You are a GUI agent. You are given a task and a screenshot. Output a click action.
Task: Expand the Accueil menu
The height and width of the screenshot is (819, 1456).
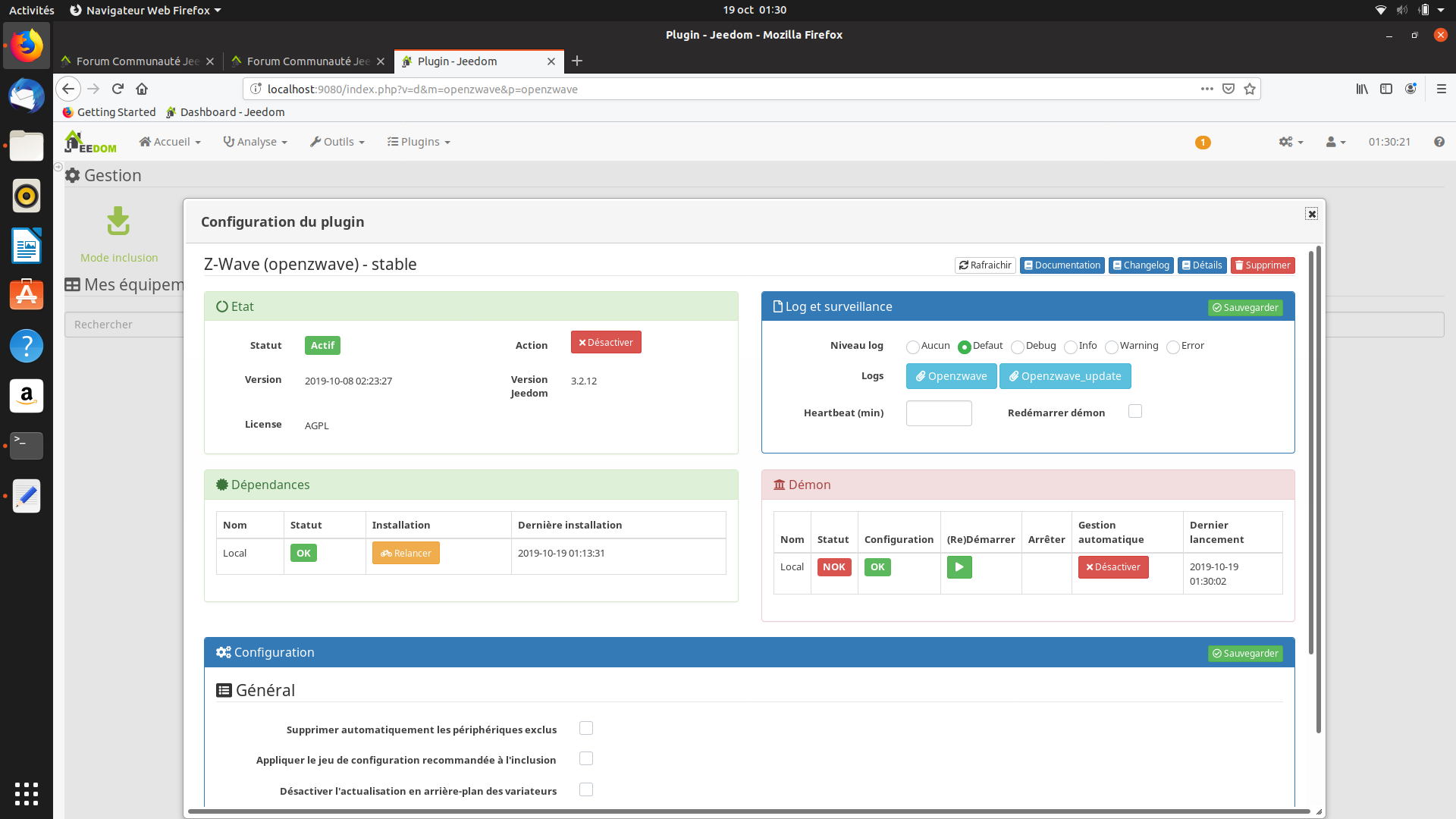point(170,142)
